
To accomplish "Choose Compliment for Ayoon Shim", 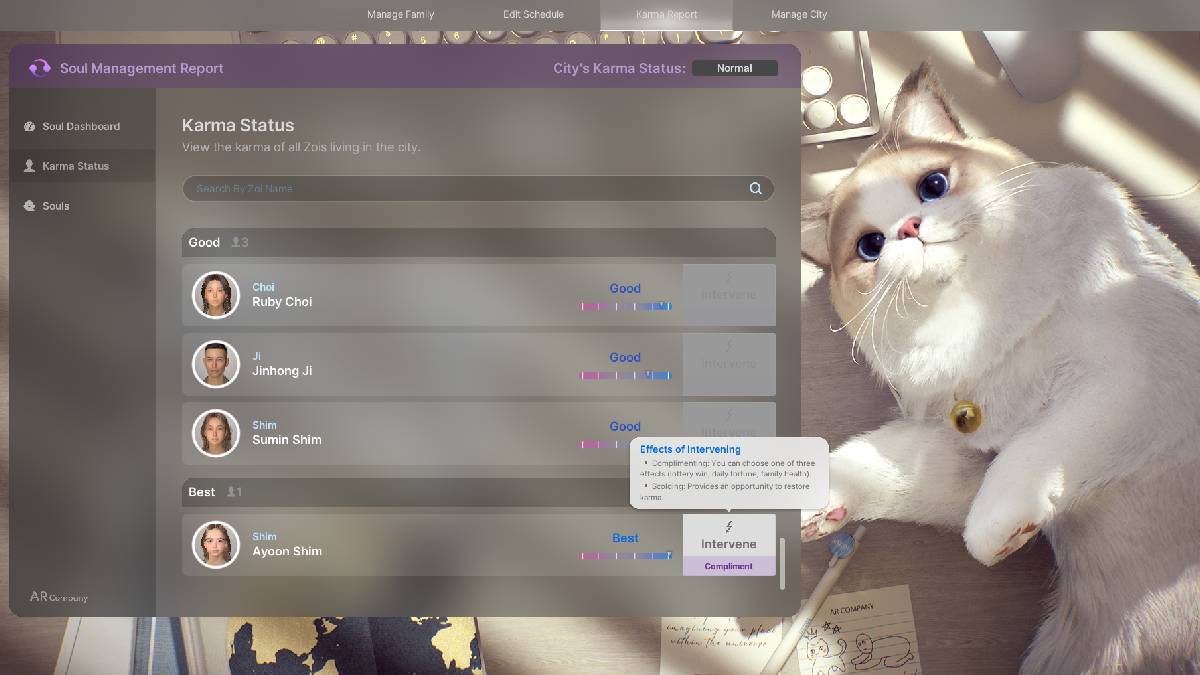I will point(729,566).
